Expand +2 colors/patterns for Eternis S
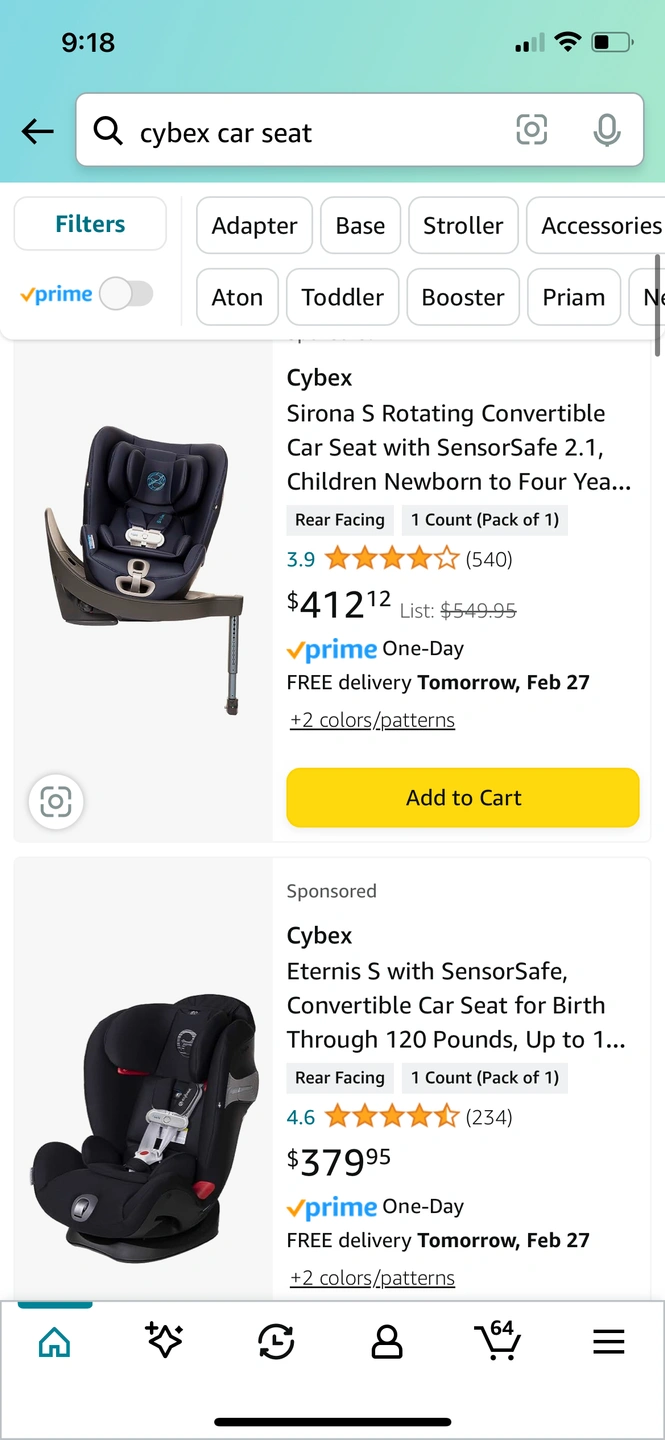The width and height of the screenshot is (665, 1440). click(x=372, y=1278)
